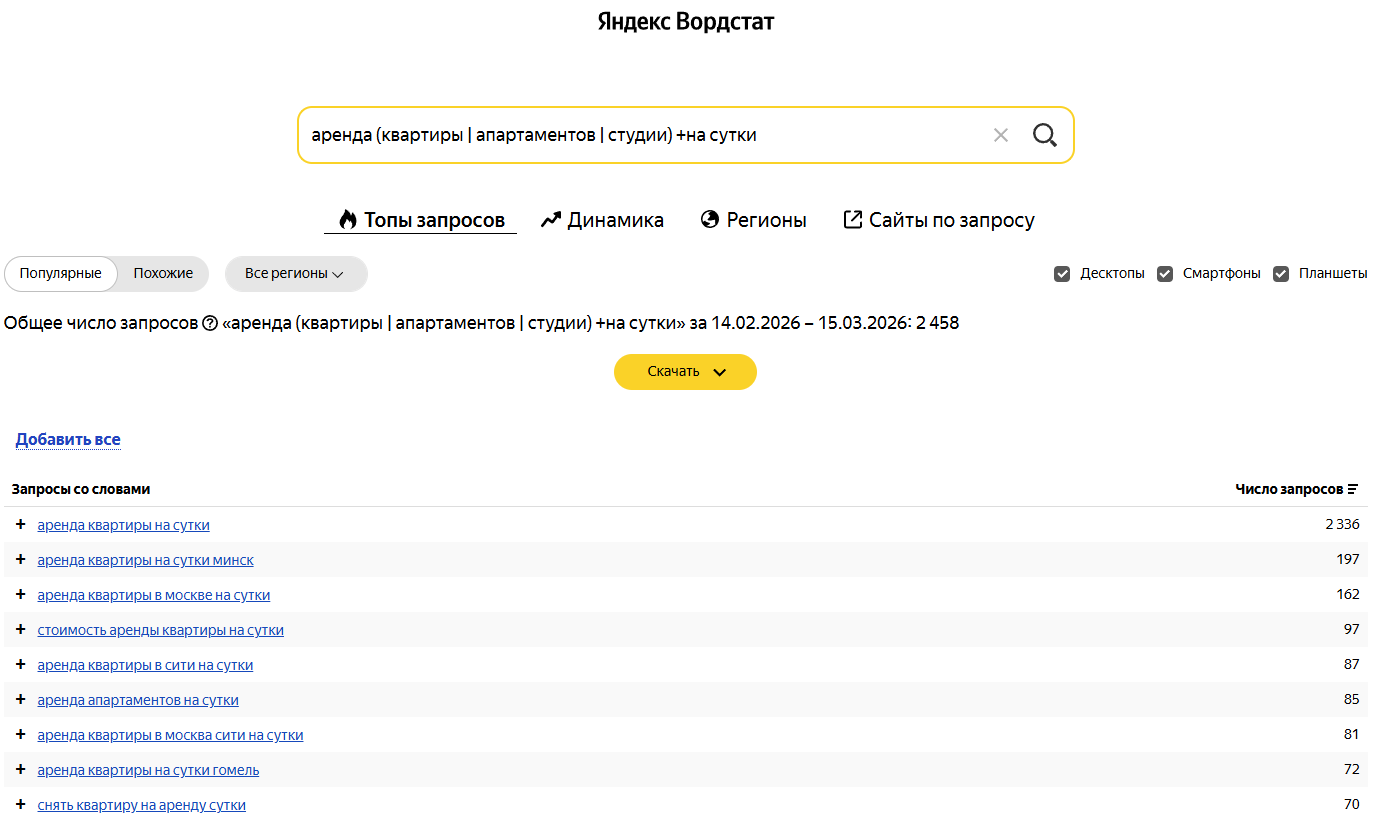
Task: Open link 'стоимость аренды квартиры на сутки'
Action: tap(161, 630)
